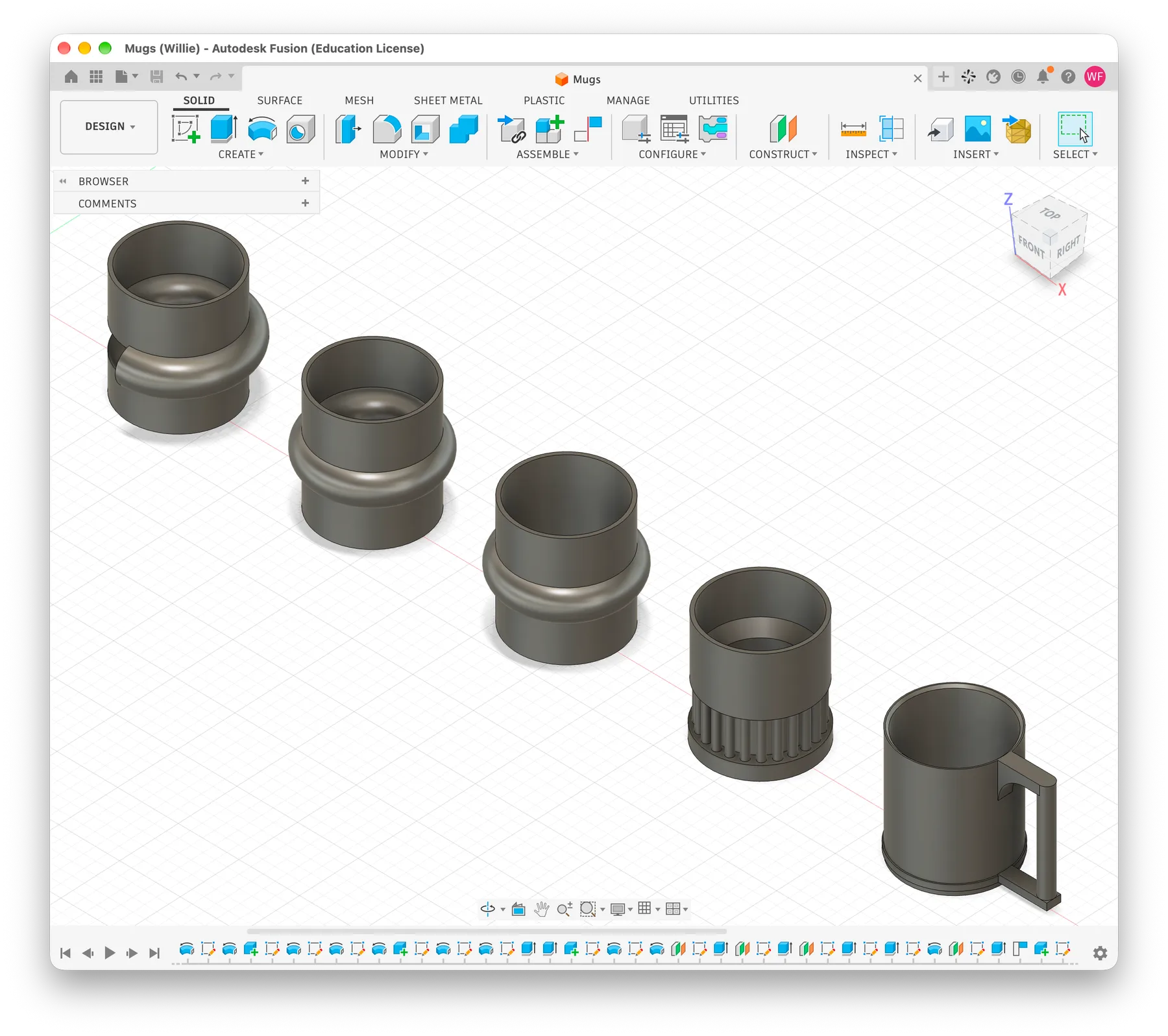Expand the BROWSER panel
The width and height of the screenshot is (1168, 1036).
pyautogui.click(x=305, y=181)
